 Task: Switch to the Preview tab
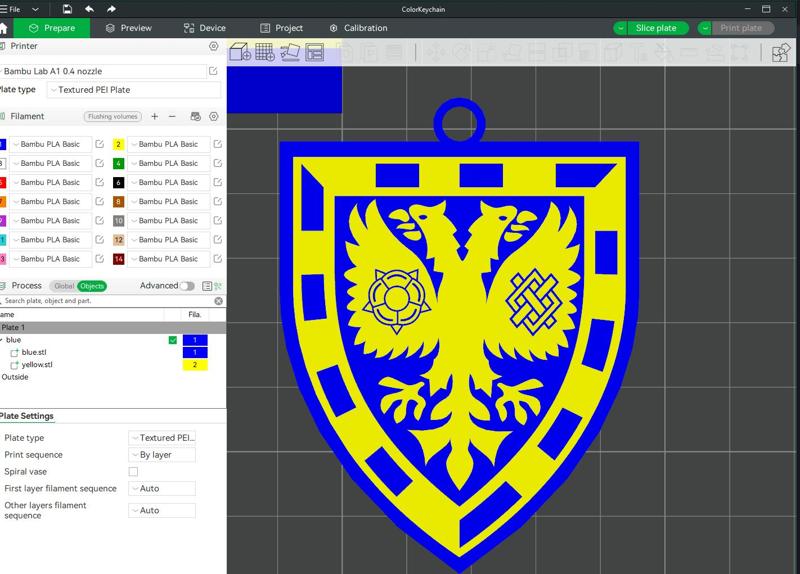pos(129,28)
